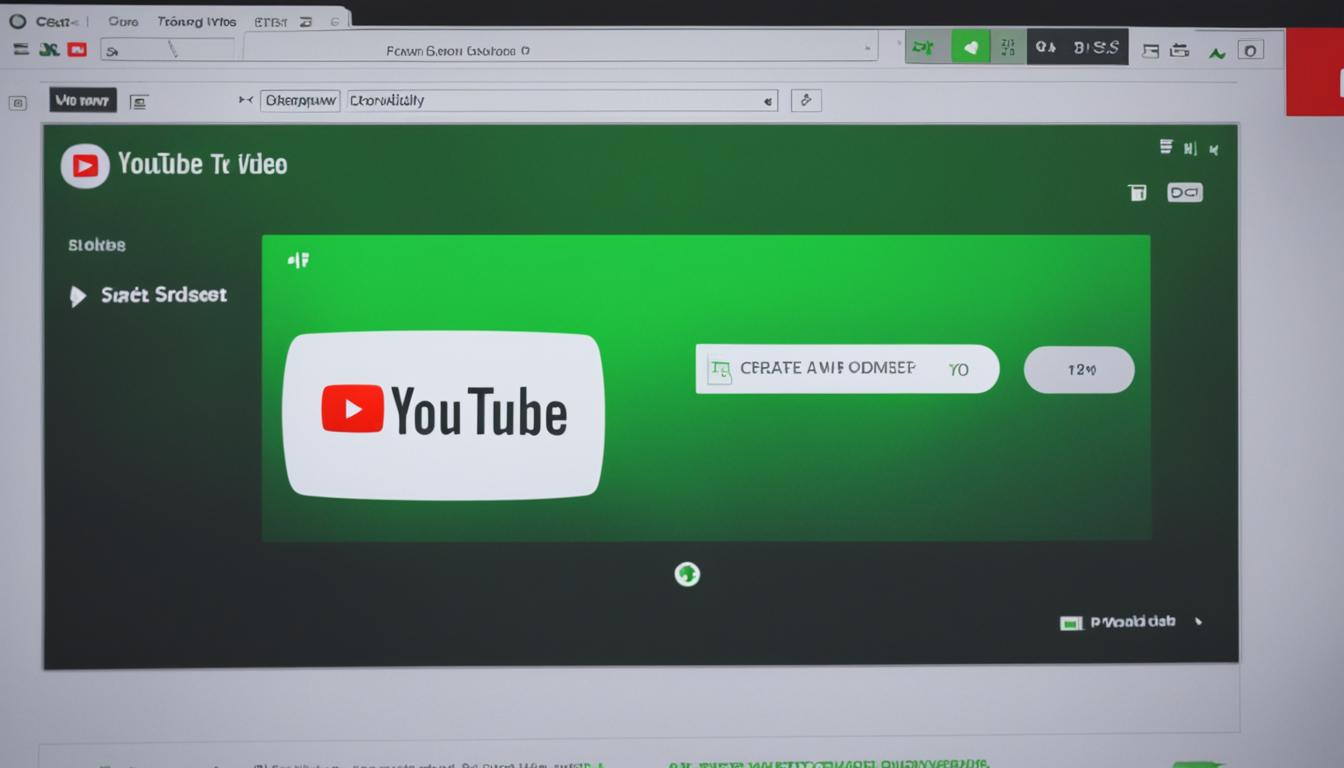Click the white square icon left of 'DO' badge

tap(1137, 192)
